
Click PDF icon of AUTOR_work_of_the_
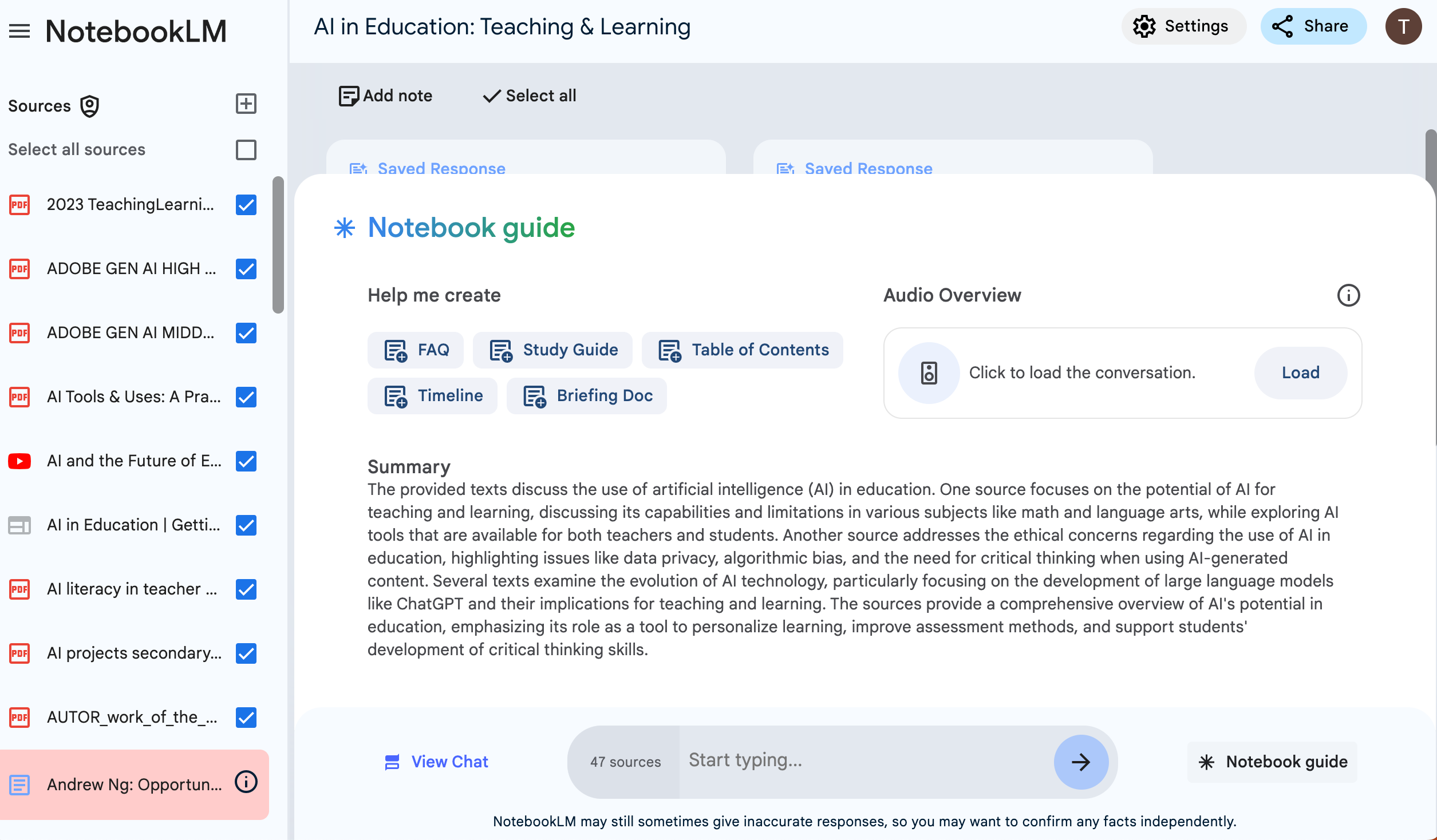pyautogui.click(x=19, y=718)
